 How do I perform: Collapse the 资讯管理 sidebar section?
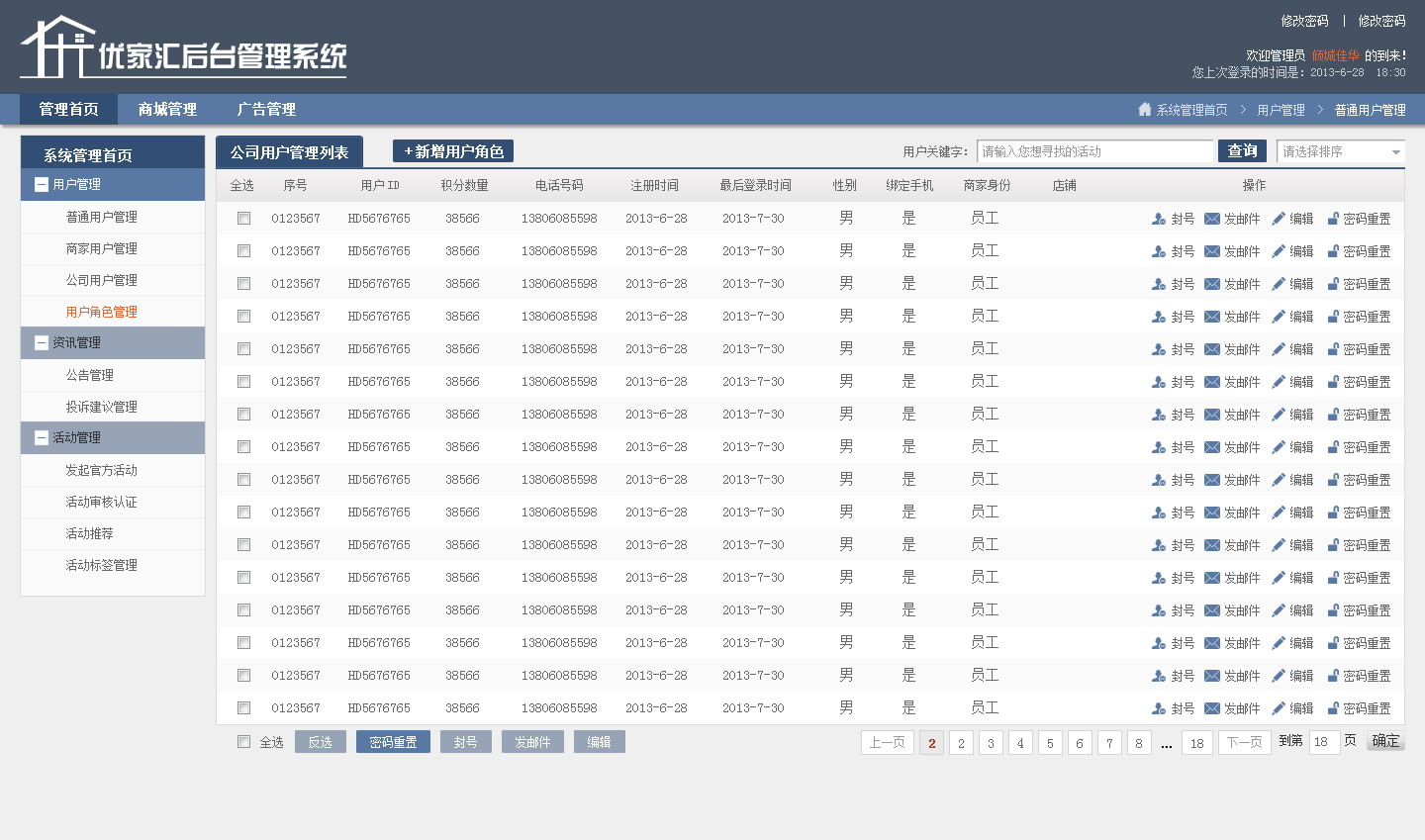click(42, 342)
